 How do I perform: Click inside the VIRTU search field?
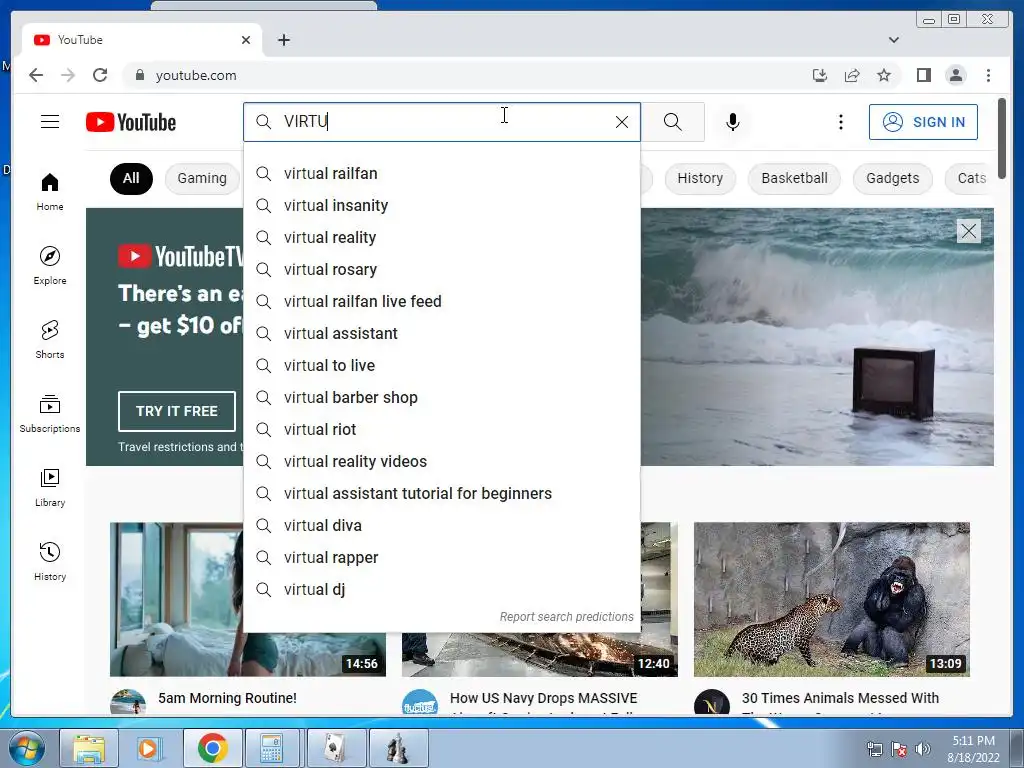click(x=444, y=122)
